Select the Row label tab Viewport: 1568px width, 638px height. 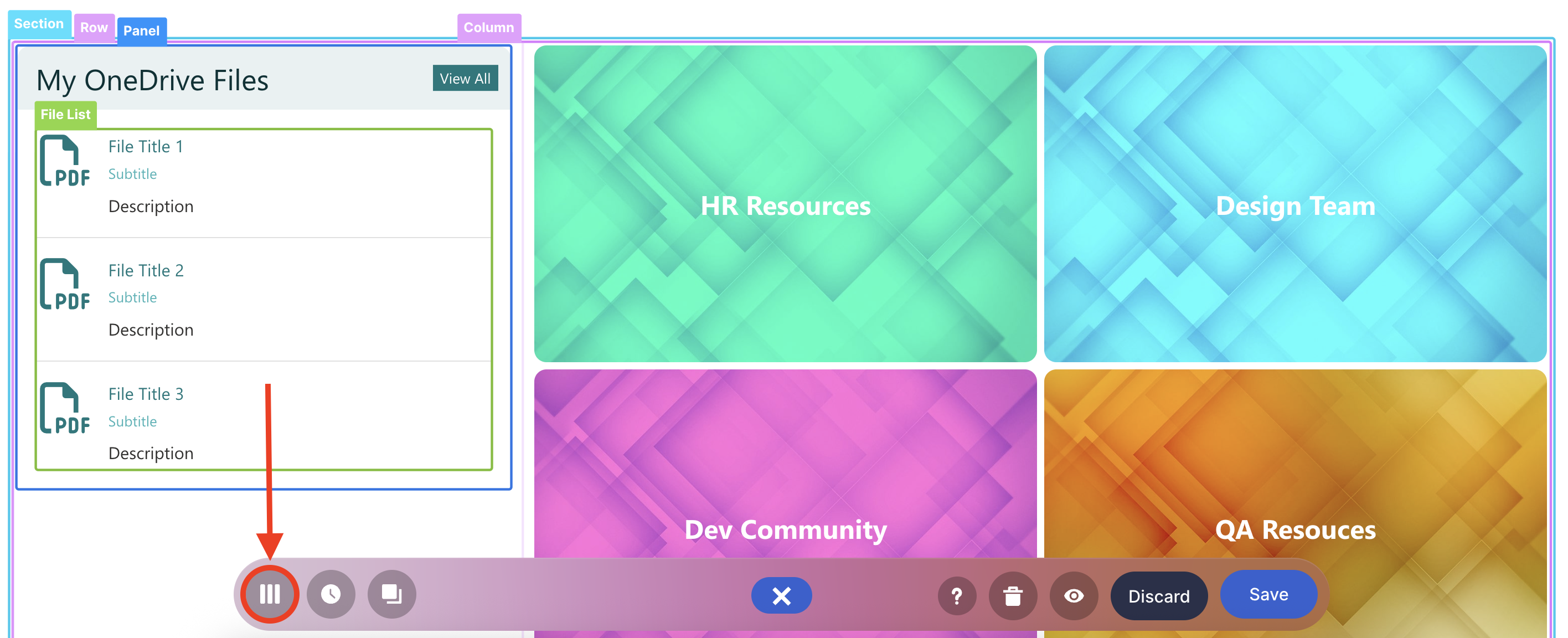[94, 28]
